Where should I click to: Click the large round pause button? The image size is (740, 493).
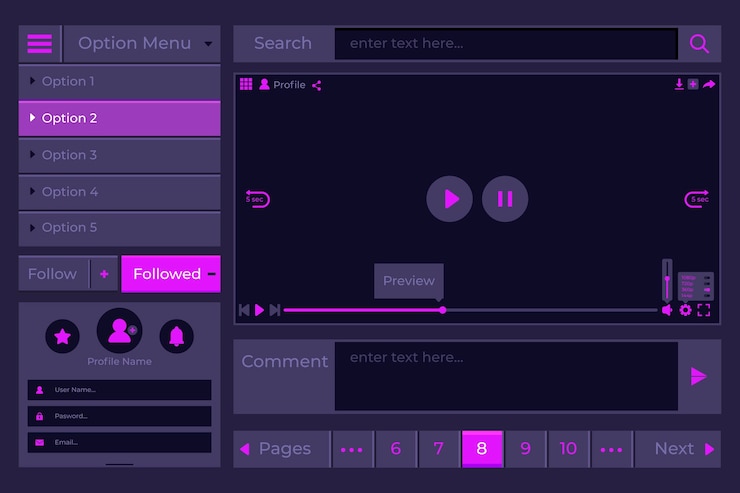pos(505,199)
